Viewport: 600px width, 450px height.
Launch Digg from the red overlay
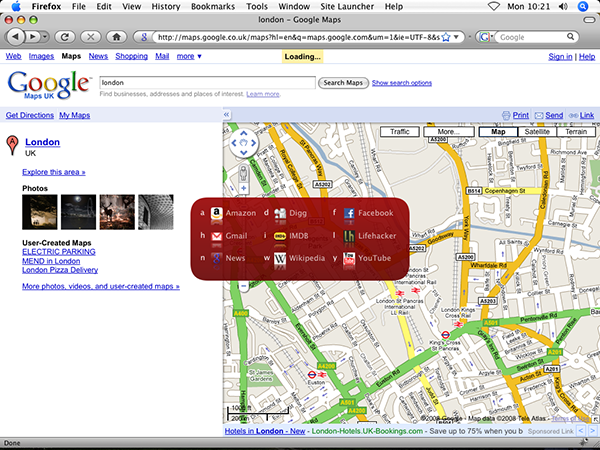pos(290,213)
